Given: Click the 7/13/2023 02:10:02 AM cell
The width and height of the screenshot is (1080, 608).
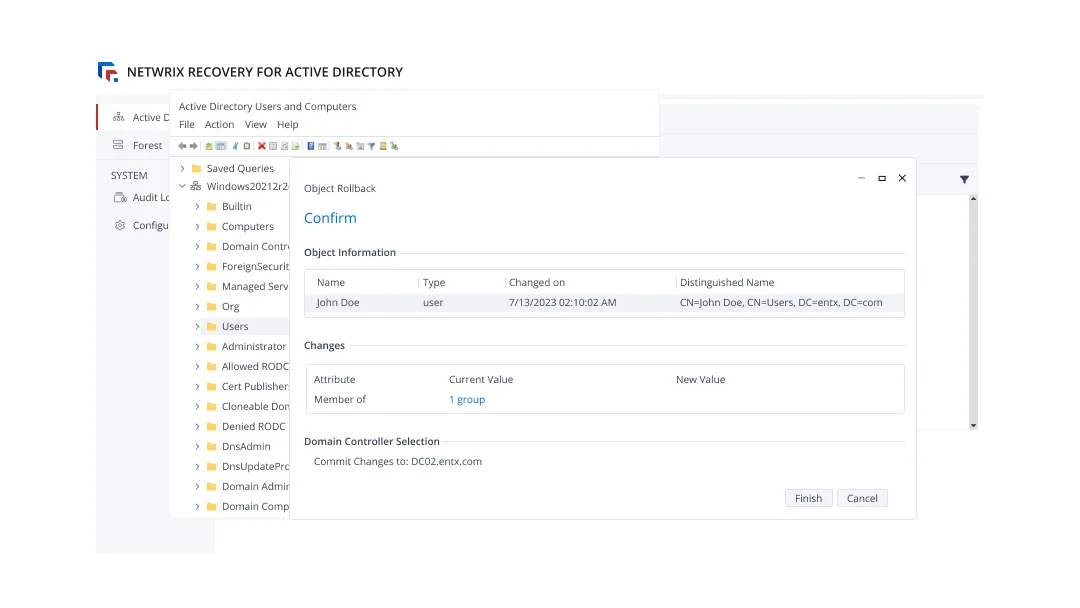Looking at the screenshot, I should point(562,302).
